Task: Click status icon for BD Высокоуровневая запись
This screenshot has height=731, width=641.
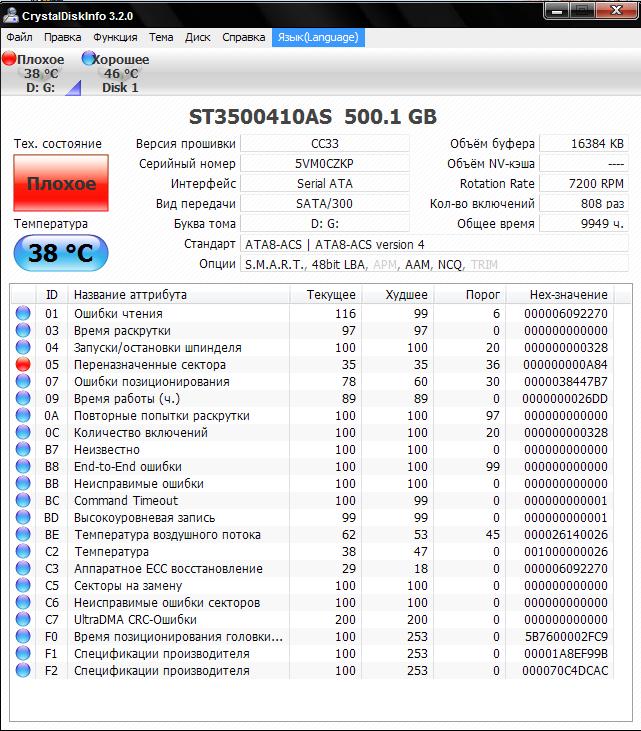Action: pos(23,517)
